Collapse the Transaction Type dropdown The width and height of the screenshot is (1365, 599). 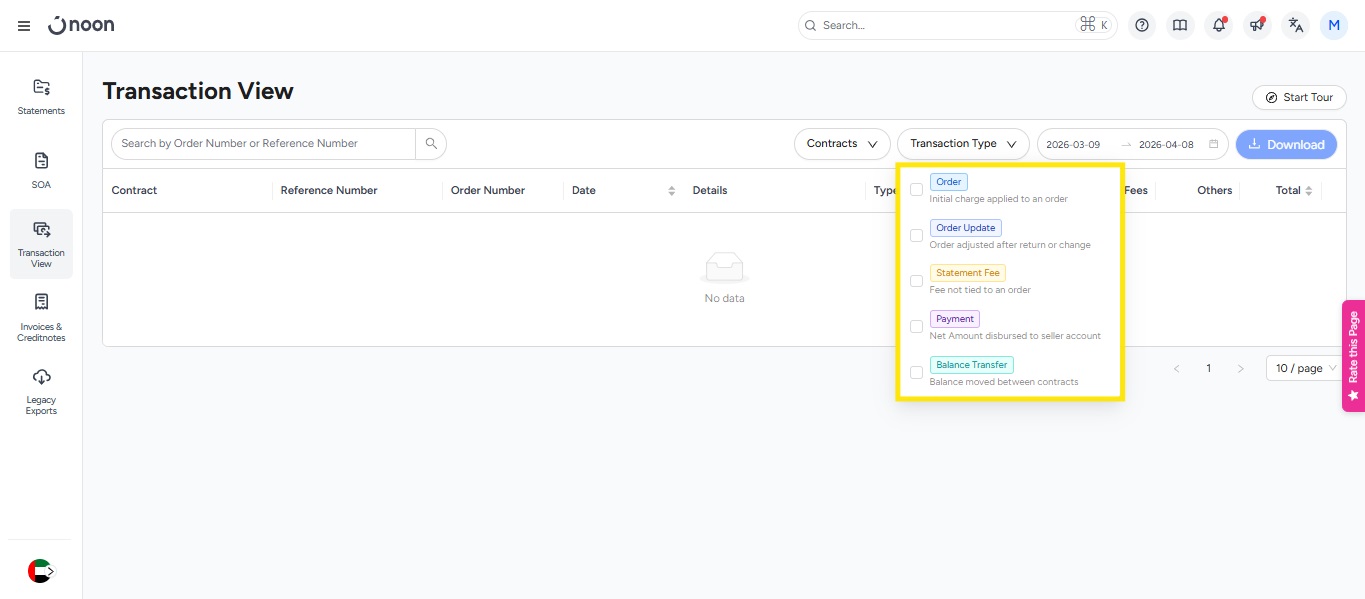[x=962, y=144]
